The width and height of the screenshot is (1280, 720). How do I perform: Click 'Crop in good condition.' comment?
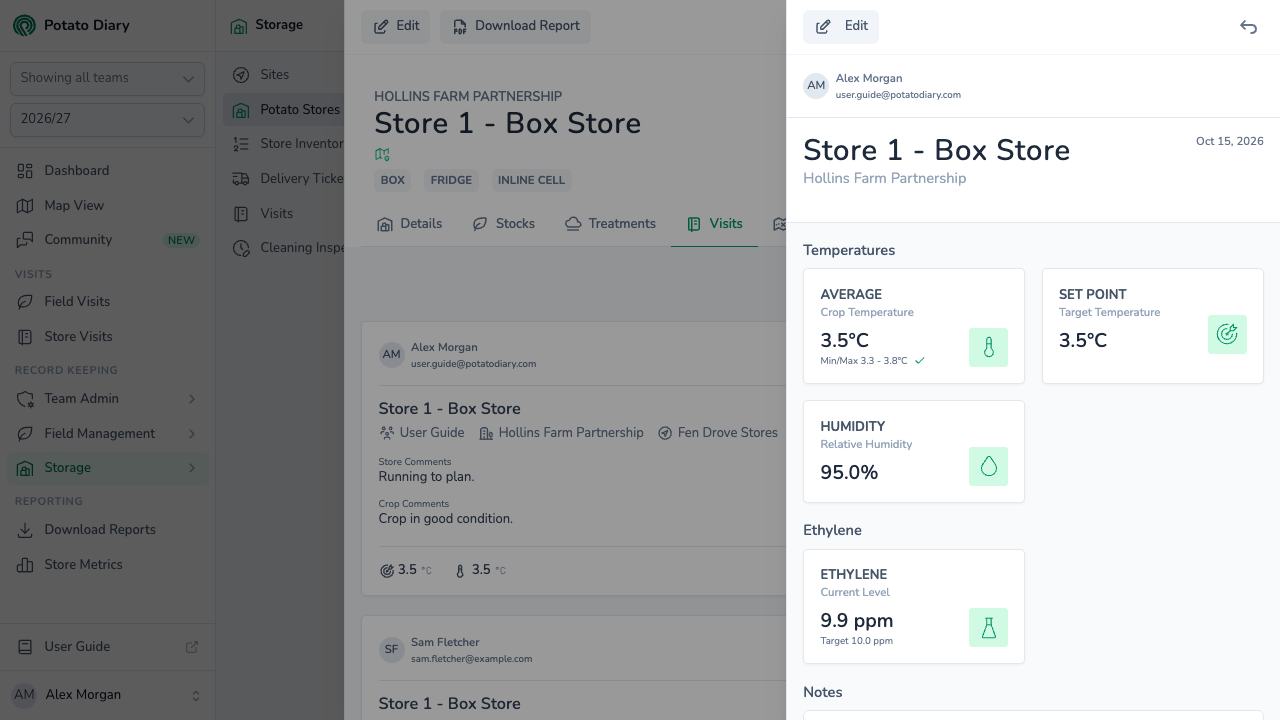[x=445, y=519]
